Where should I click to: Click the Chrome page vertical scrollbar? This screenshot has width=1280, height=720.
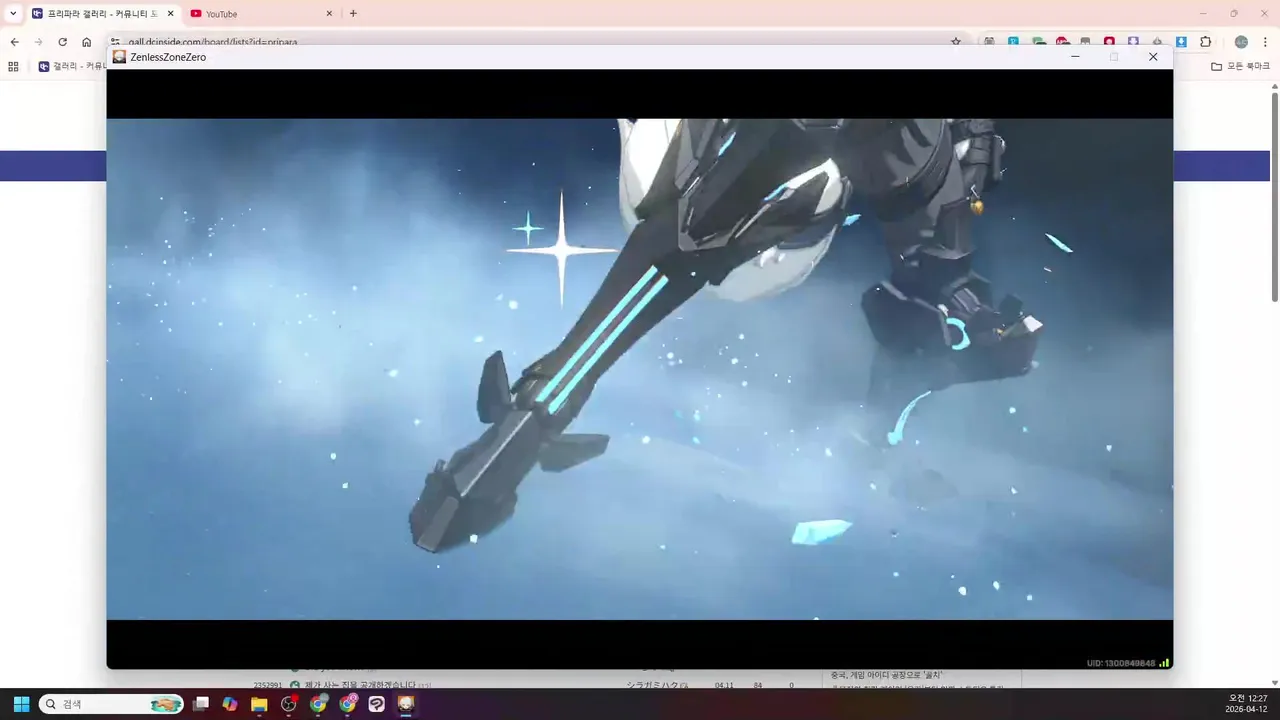[1275, 196]
